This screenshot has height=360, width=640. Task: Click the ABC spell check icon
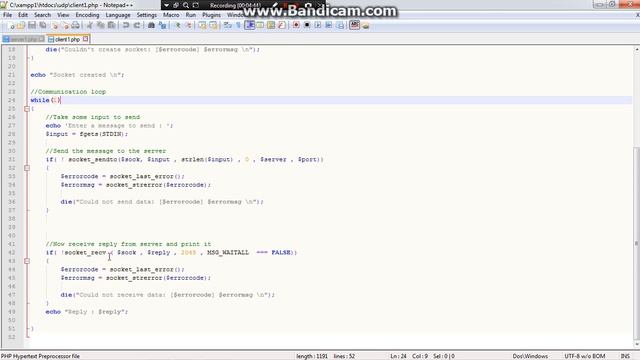tap(354, 25)
